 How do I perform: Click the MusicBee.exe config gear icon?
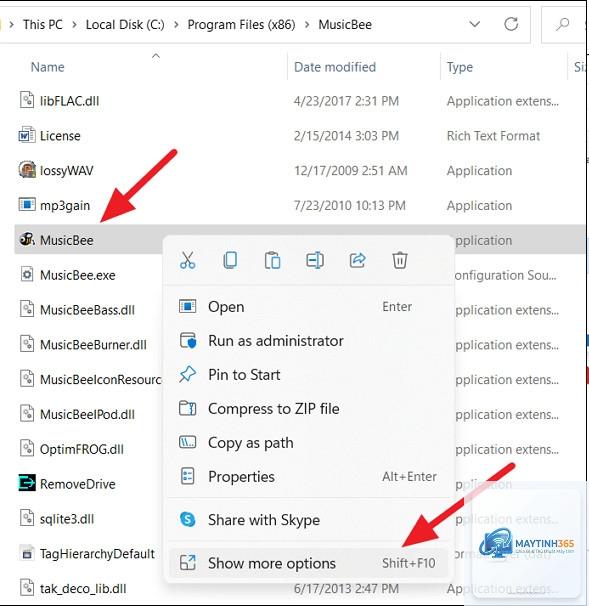click(27, 274)
